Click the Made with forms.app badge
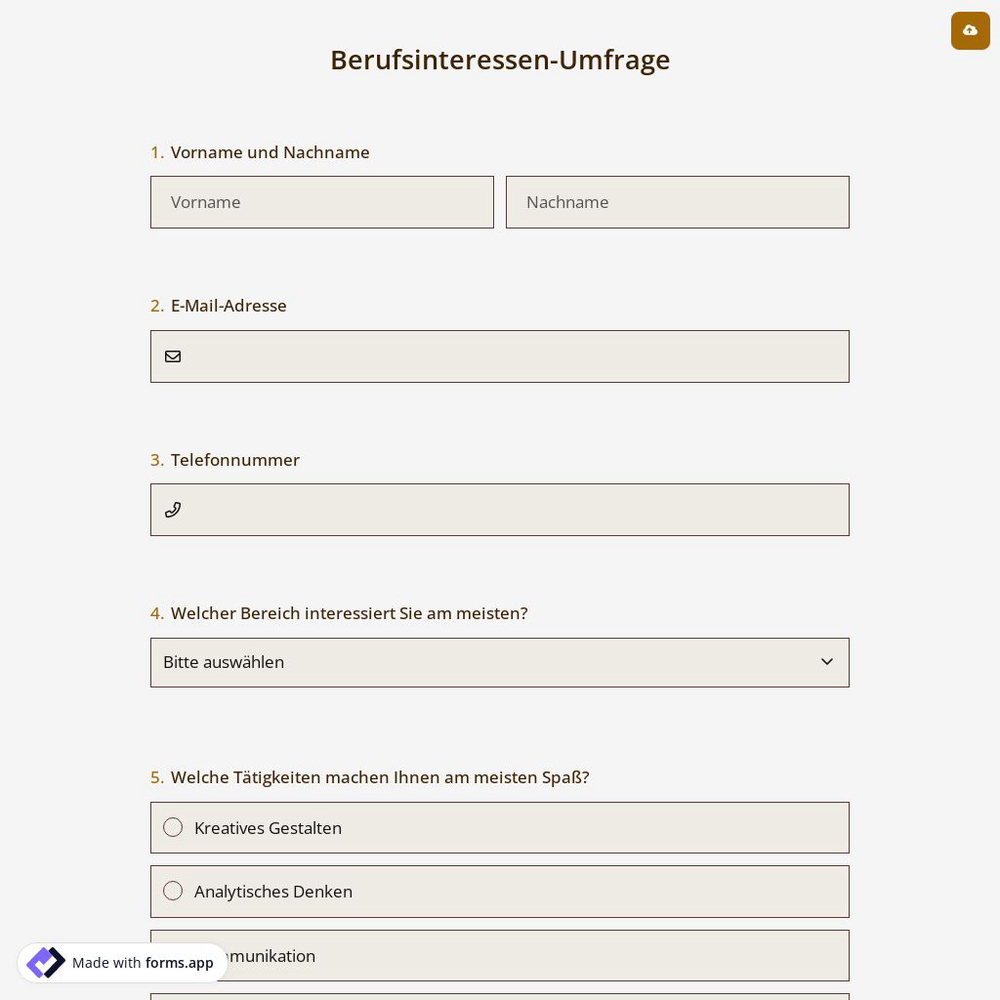Image resolution: width=1000 pixels, height=1000 pixels. (122, 962)
